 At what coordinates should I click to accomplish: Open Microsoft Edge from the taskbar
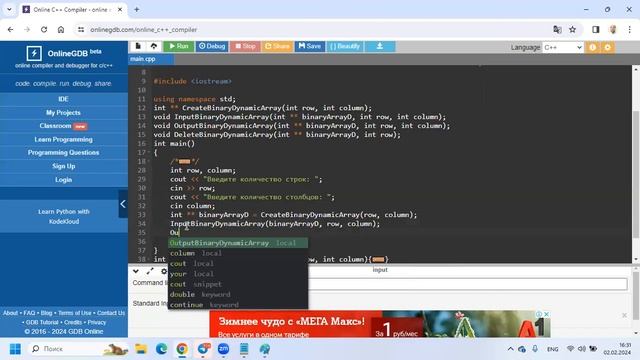pos(162,349)
